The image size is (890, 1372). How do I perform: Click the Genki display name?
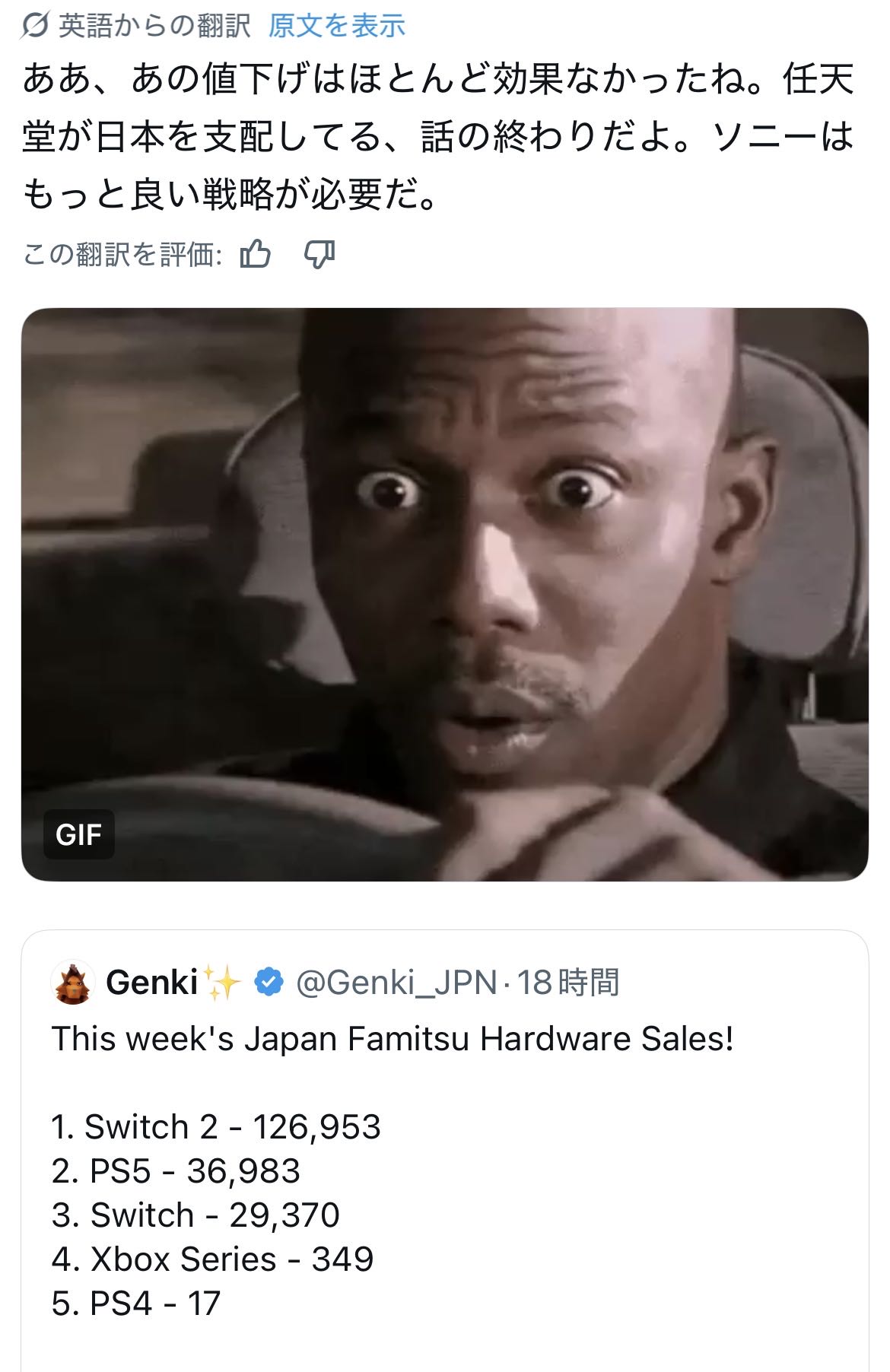pos(152,982)
